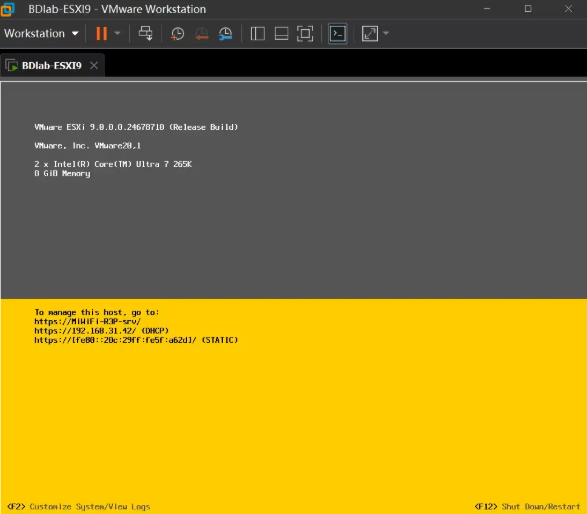Enter full screen mode
The width and height of the screenshot is (587, 514).
(x=305, y=34)
